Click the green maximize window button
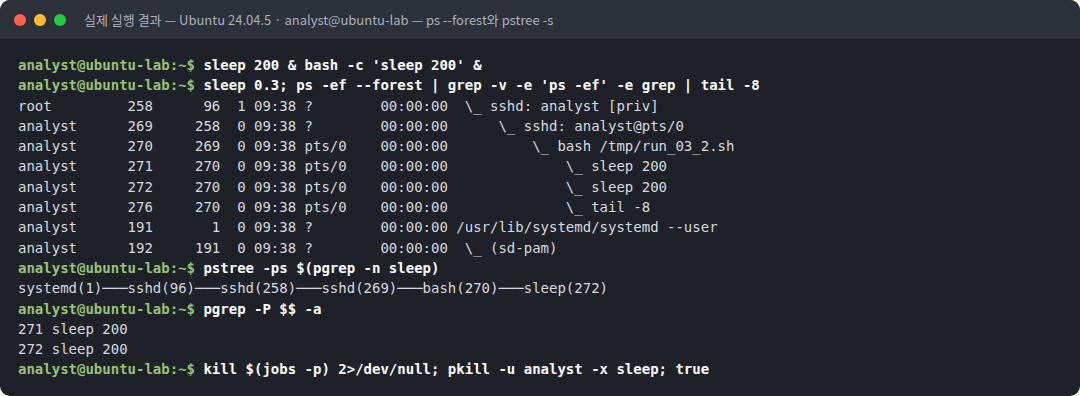 tap(60, 20)
